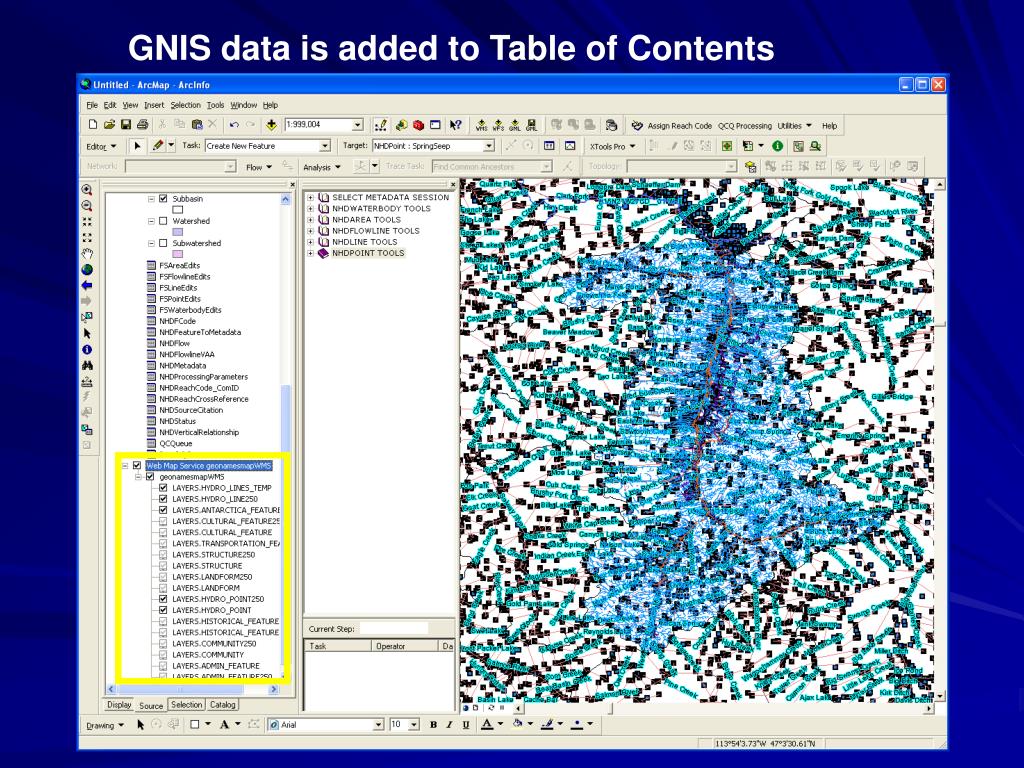Open the Task dropdown Create New Feature
The width and height of the screenshot is (1024, 768).
pos(325,146)
